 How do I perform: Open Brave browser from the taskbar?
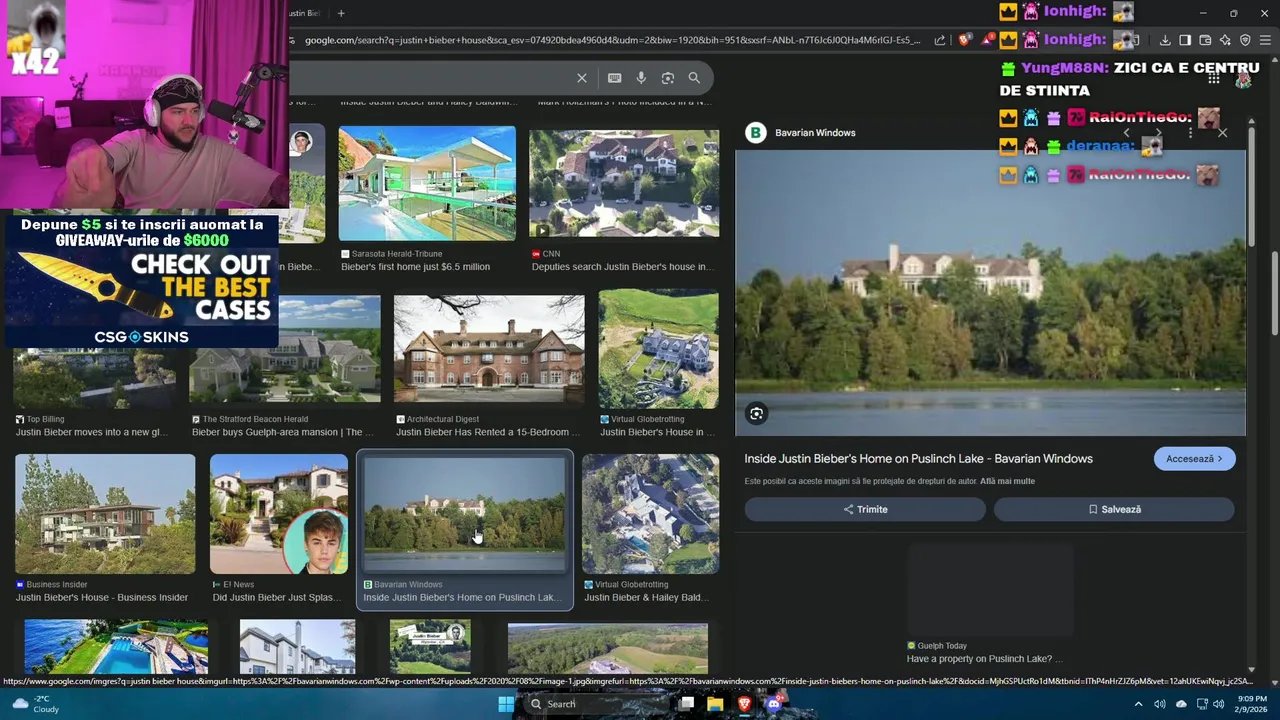click(x=744, y=704)
